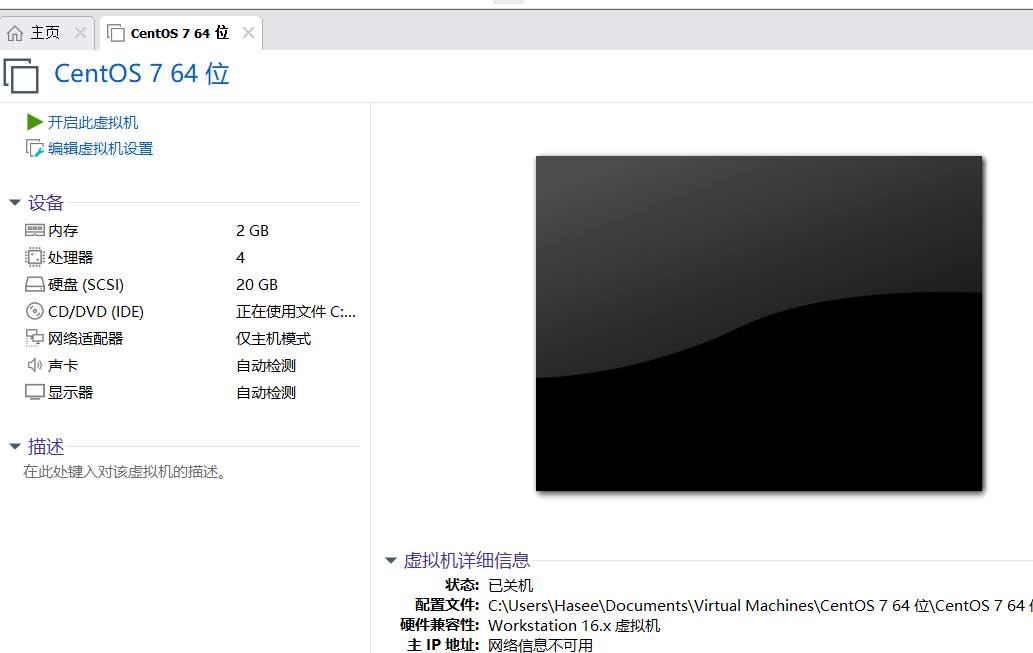Viewport: 1033px width, 653px height.
Task: Click the VM icon in CentOS tab
Action: [x=115, y=33]
